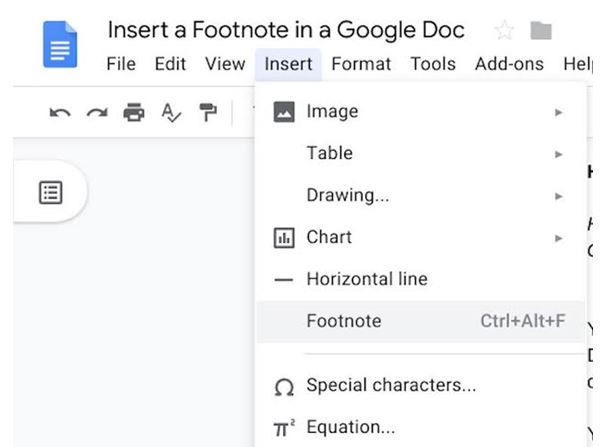Insert a Horizontal line
Image resolution: width=610 pixels, height=447 pixels.
click(366, 280)
